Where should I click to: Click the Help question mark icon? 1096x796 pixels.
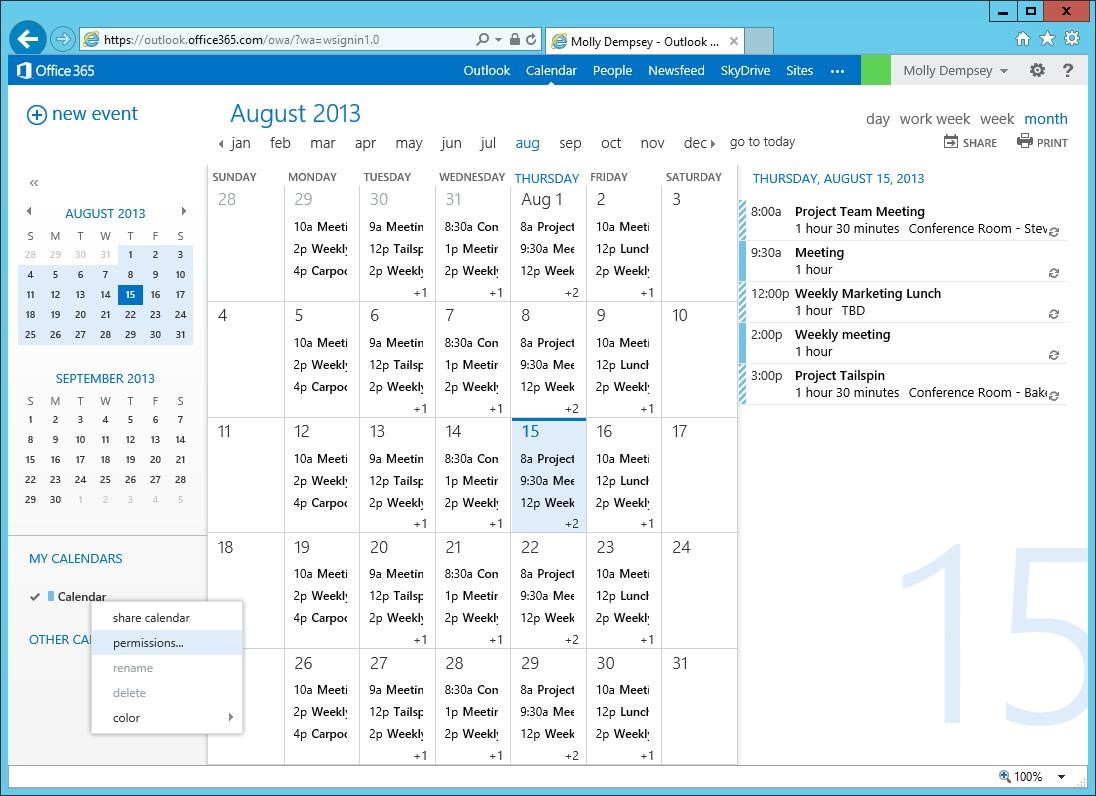click(x=1068, y=70)
